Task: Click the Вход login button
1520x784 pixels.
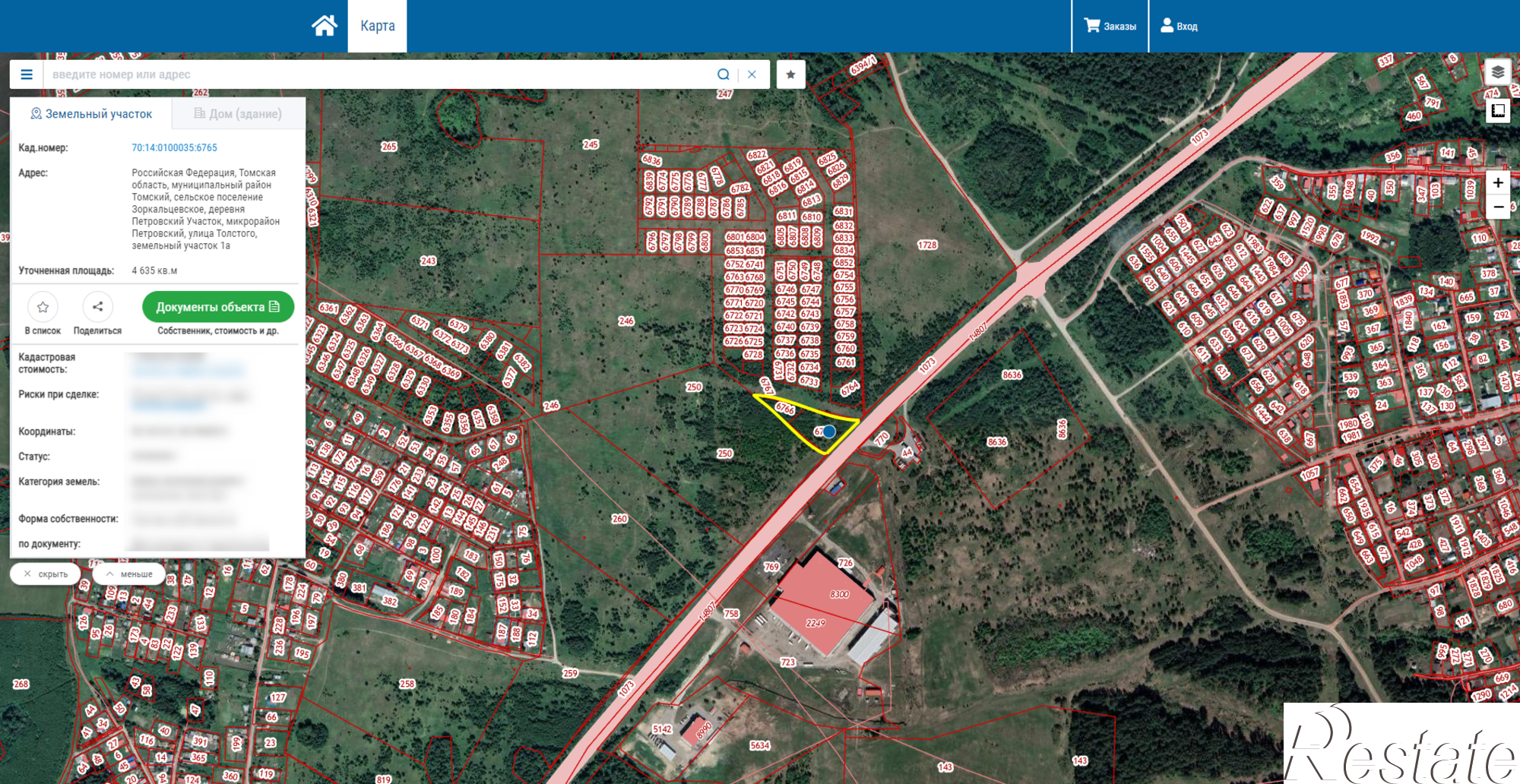Action: click(1179, 26)
